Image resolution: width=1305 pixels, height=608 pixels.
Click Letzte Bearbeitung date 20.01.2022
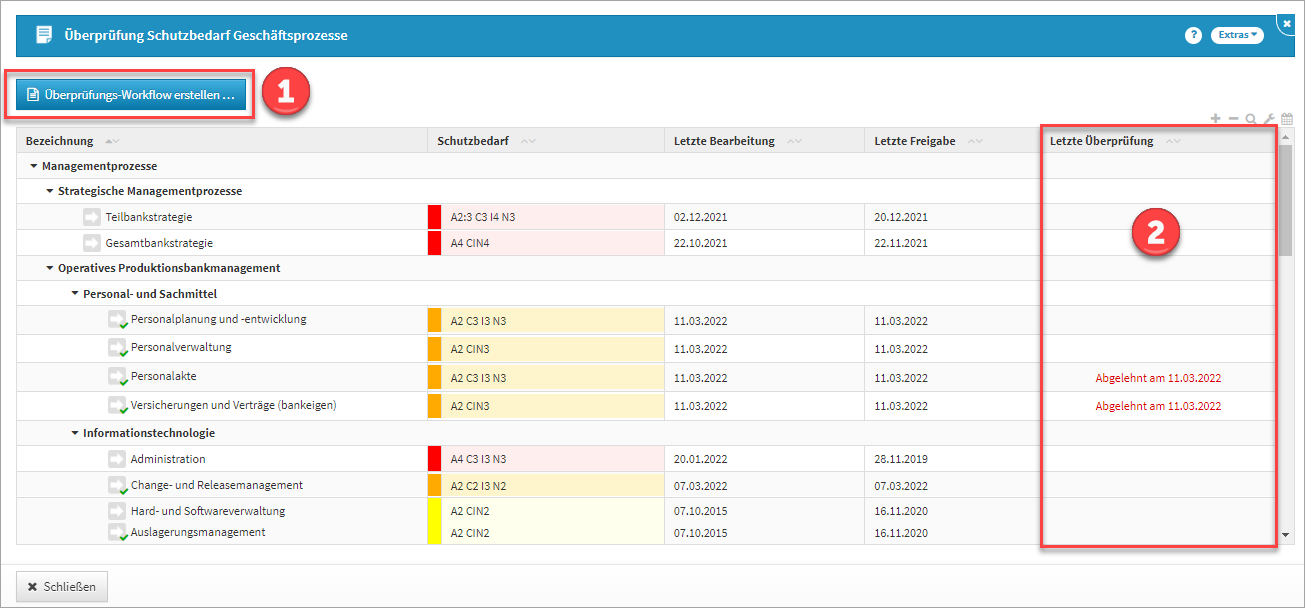701,459
